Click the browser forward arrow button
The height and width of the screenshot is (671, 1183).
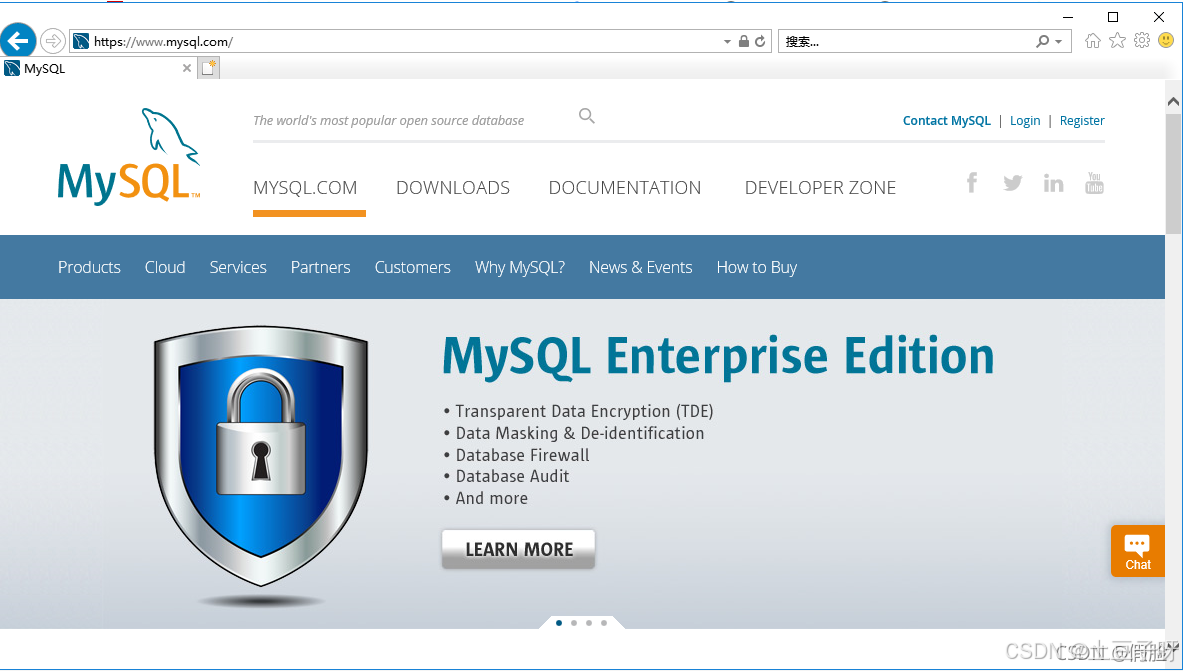(53, 41)
